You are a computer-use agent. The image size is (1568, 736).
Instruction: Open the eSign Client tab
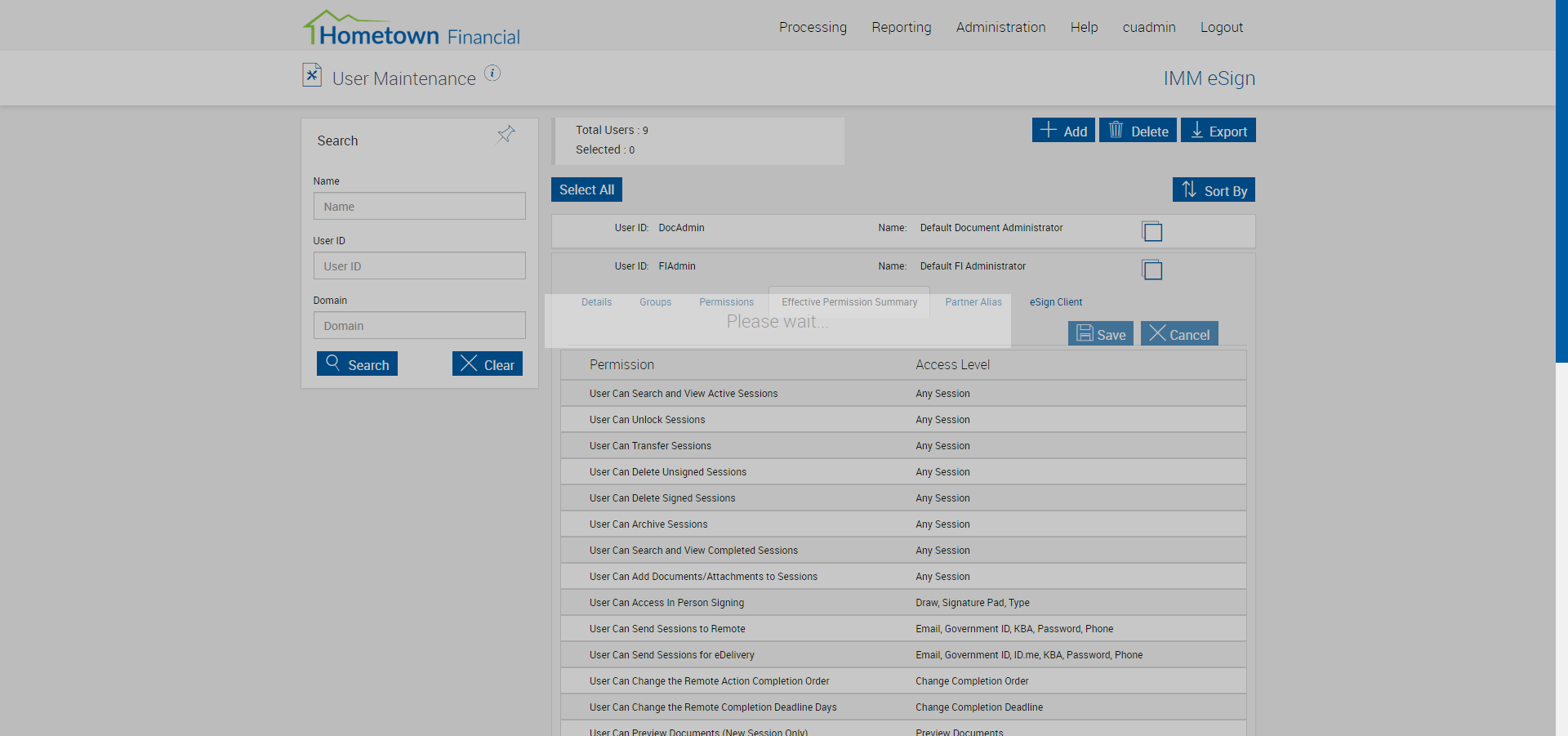[1056, 302]
